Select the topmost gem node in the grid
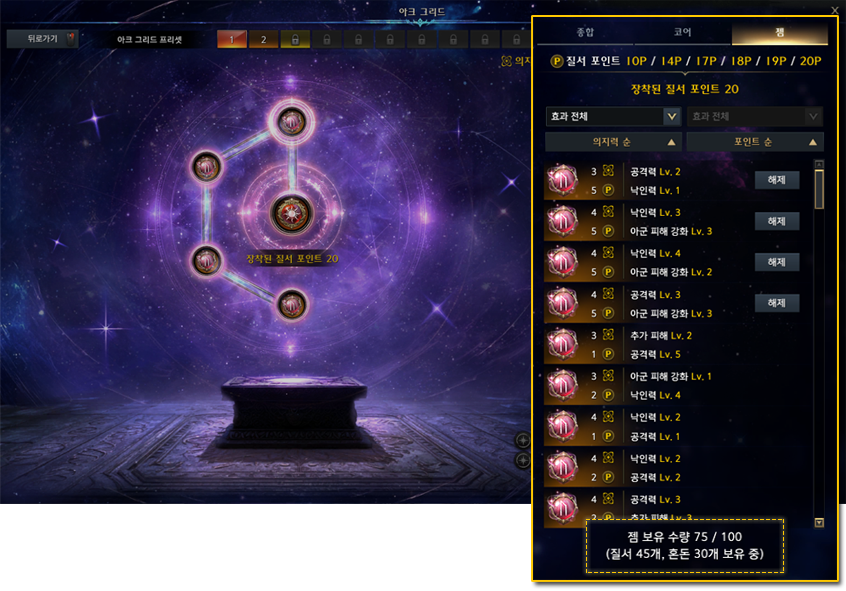This screenshot has width=846, height=591. pyautogui.click(x=291, y=121)
